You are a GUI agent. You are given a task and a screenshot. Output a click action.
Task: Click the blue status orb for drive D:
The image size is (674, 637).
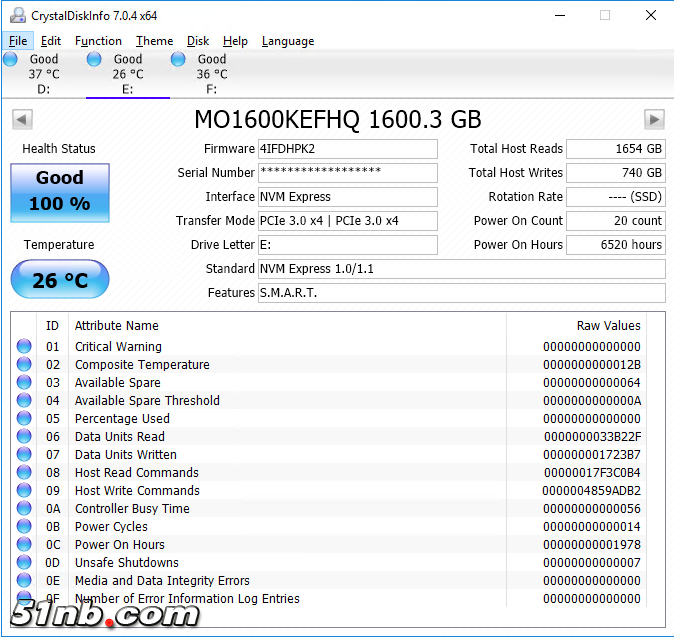(10, 59)
